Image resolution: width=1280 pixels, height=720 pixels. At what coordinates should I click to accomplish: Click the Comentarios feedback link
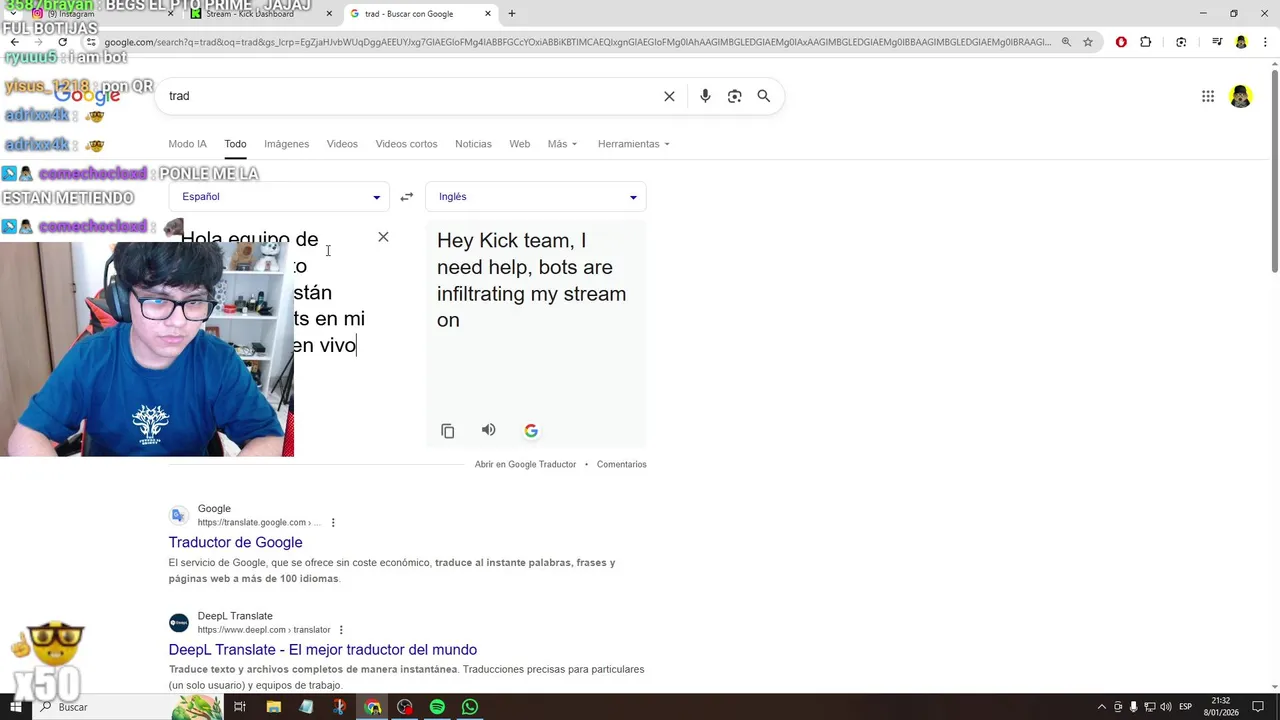point(622,465)
